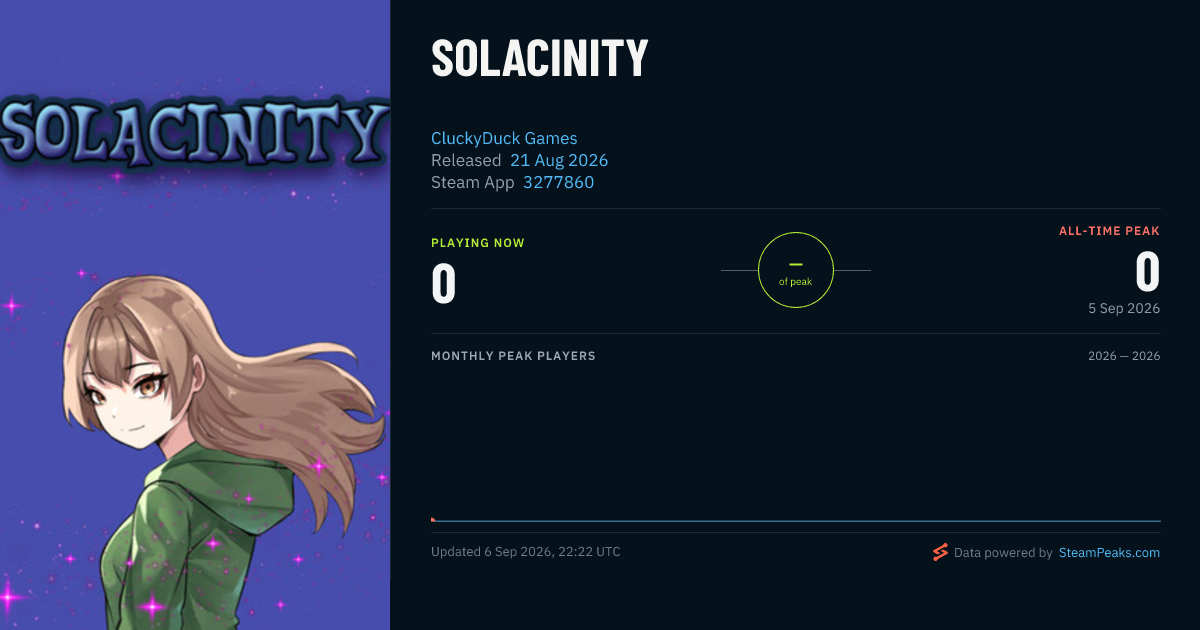Click the Updated 6 Sep 2026 timestamp
This screenshot has width=1200, height=630.
click(526, 552)
